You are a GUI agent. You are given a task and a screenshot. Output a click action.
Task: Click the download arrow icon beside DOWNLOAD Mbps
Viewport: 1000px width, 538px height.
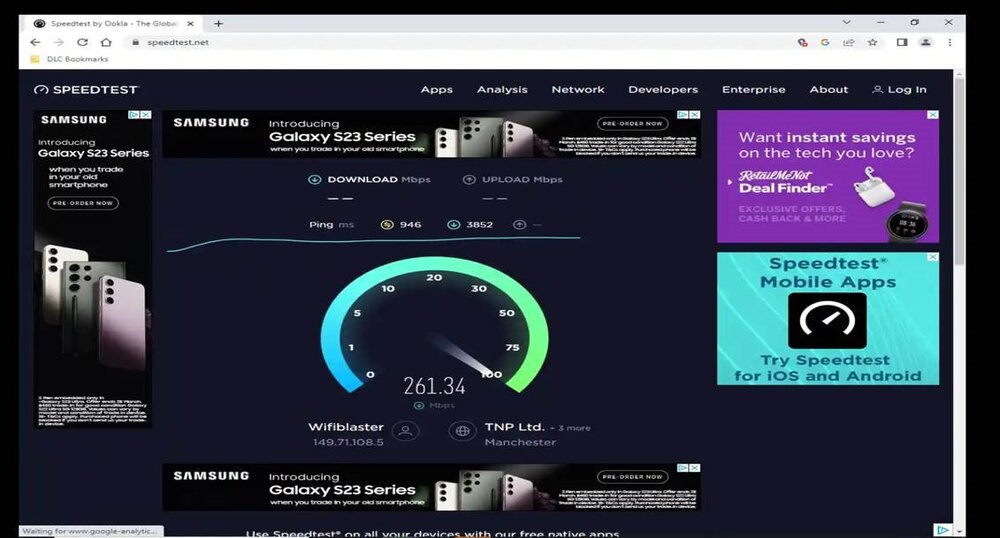tap(314, 180)
